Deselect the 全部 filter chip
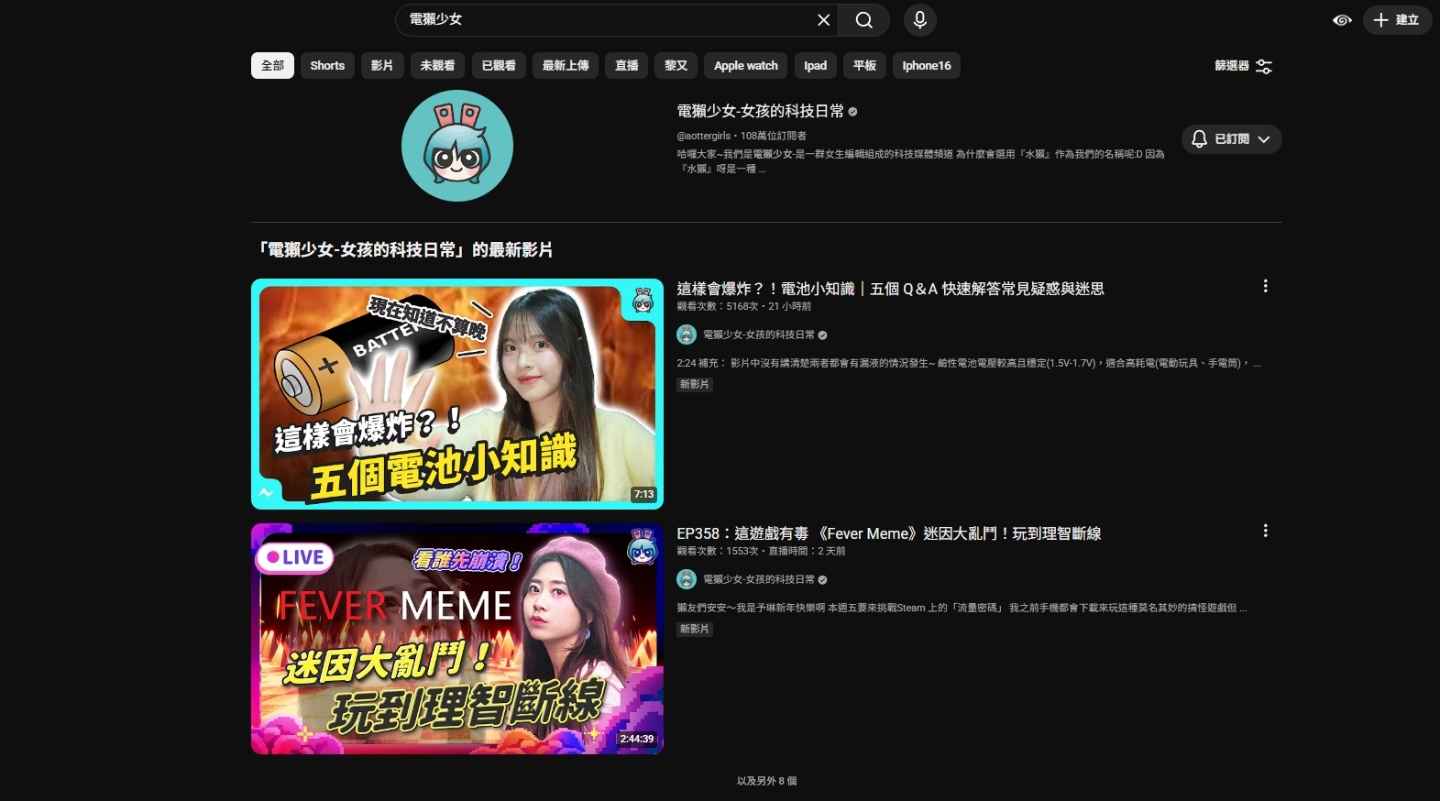 [x=272, y=65]
